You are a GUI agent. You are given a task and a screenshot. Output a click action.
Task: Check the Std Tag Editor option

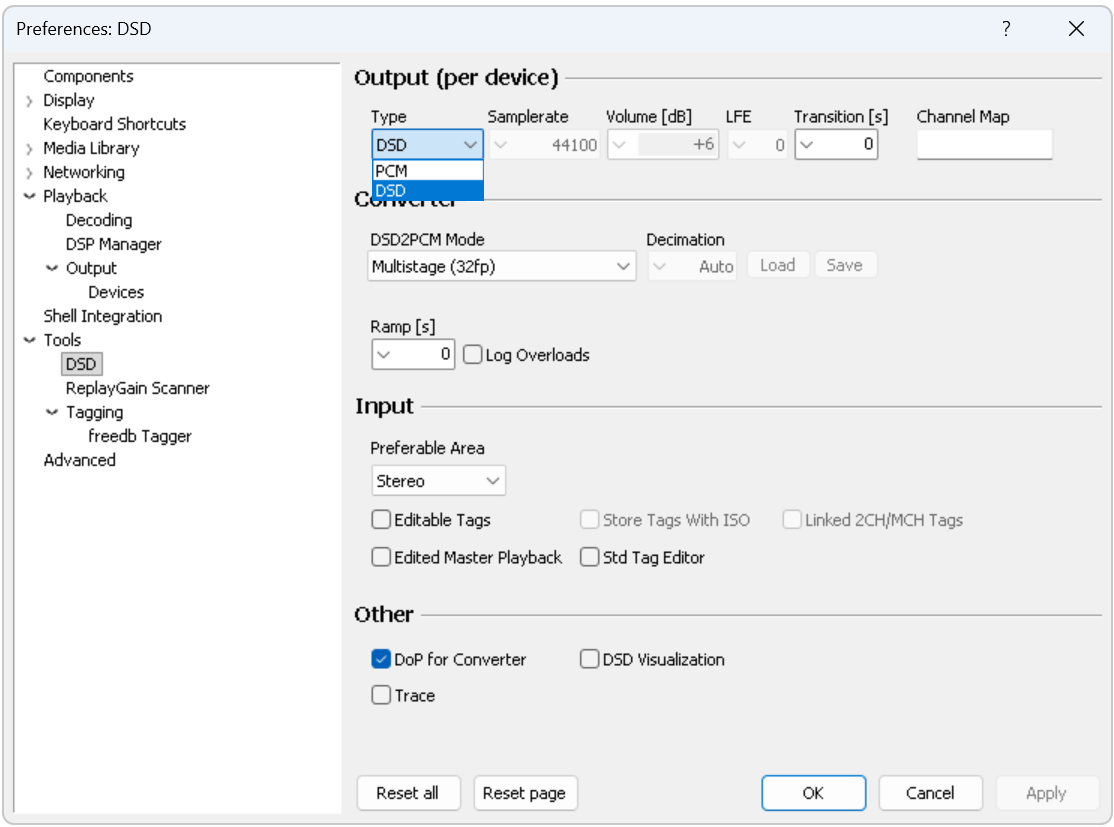[x=590, y=557]
